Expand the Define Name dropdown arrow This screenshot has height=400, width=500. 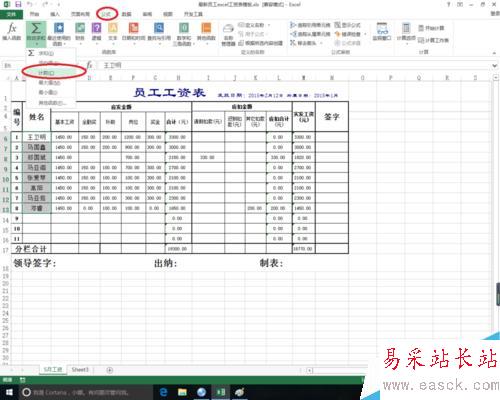[x=269, y=25]
